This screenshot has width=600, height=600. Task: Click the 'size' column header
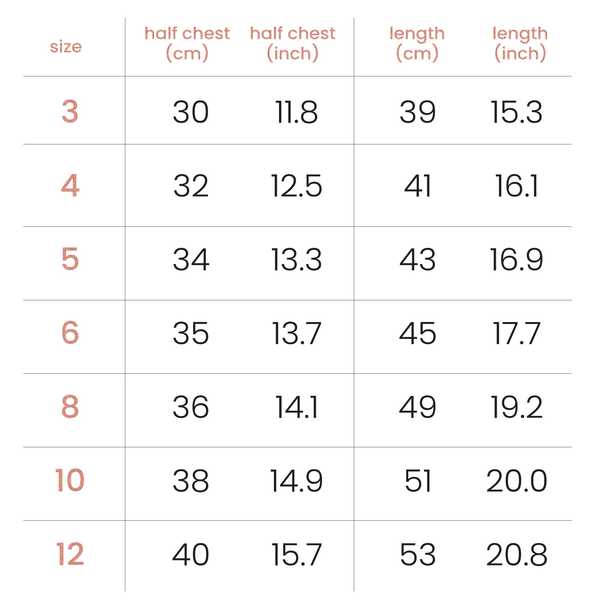coord(66,47)
